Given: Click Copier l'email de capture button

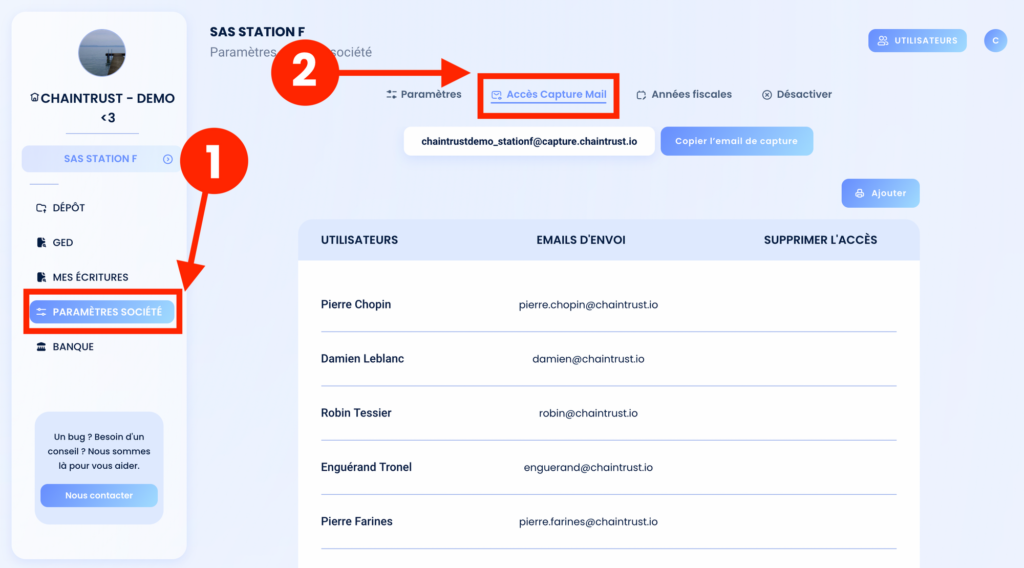Looking at the screenshot, I should [737, 141].
